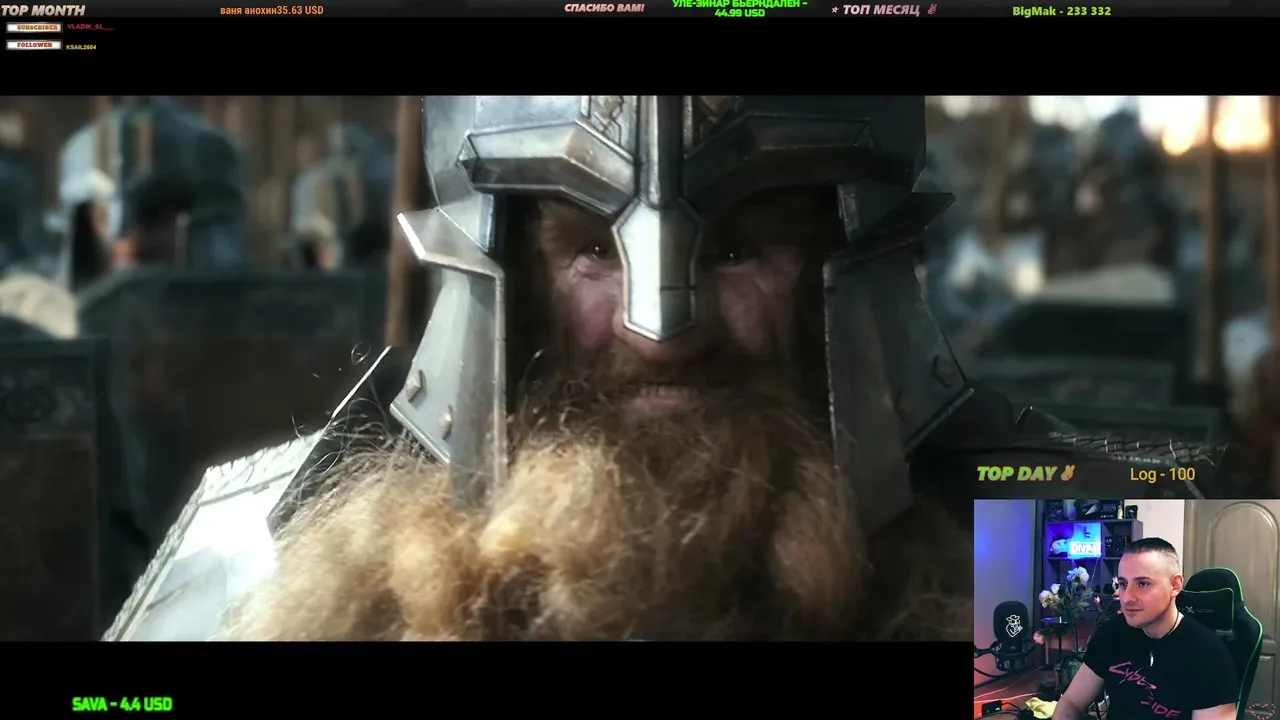Screen dimensions: 1280x720
Task: Click the SUBSCRIBER badge label
Action: point(34,27)
